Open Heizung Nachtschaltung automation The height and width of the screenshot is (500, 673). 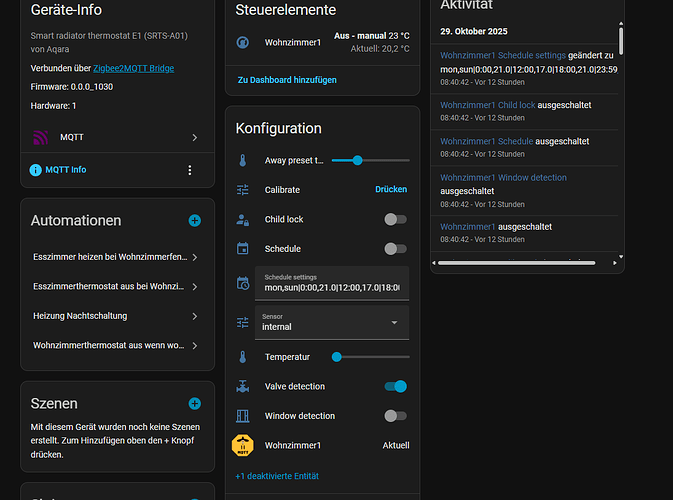point(115,316)
